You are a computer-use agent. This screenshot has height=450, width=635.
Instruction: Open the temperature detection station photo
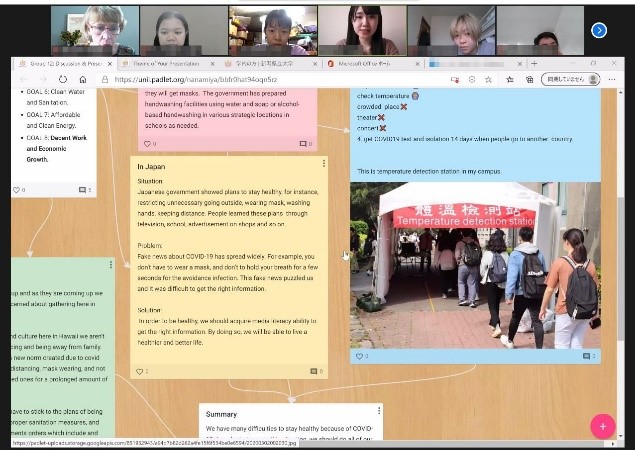475,265
